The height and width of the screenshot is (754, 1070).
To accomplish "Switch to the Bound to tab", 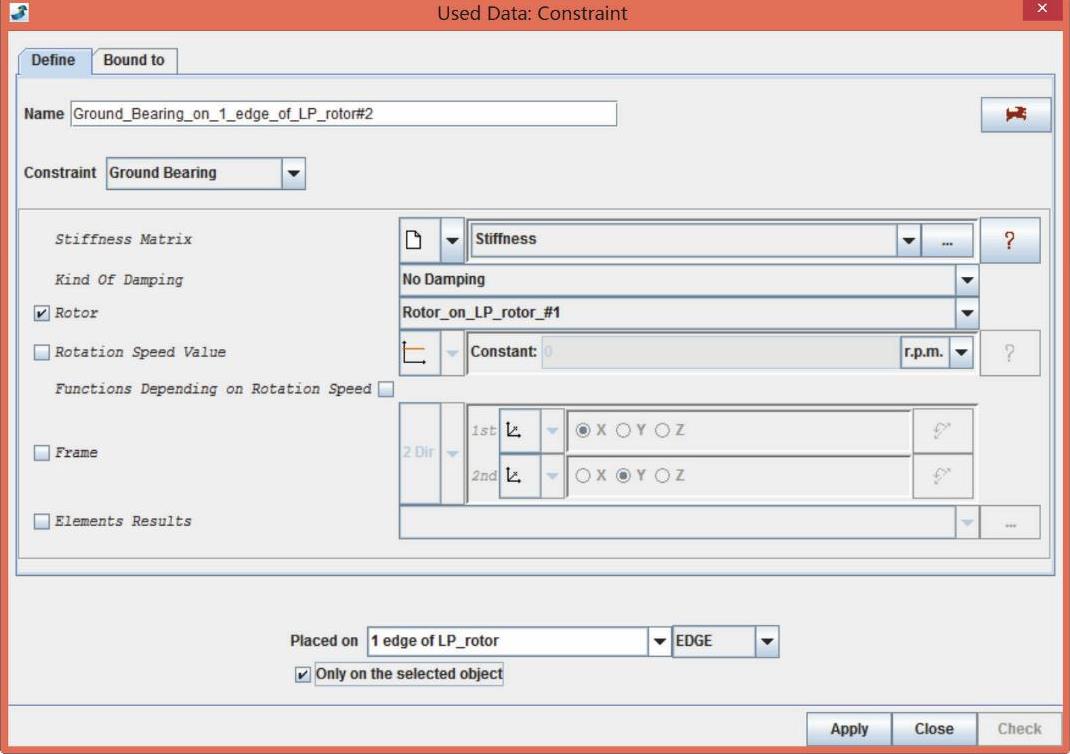I will point(134,60).
